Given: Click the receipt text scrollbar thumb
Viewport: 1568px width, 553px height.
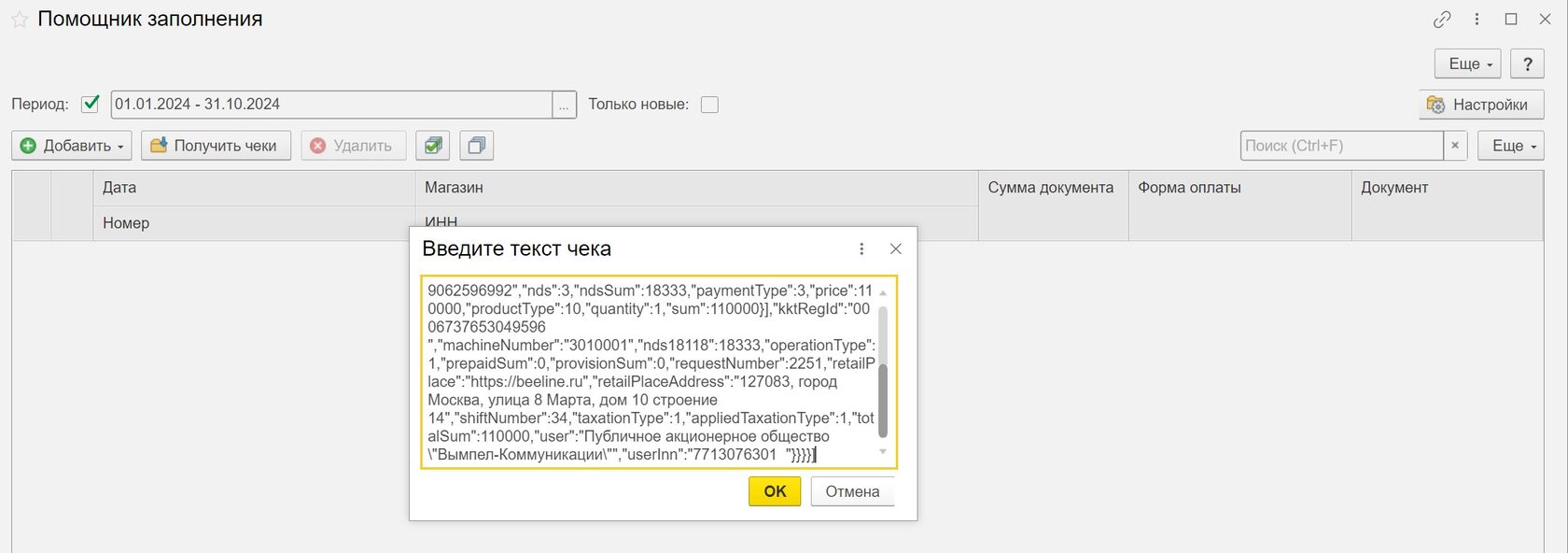Looking at the screenshot, I should (x=883, y=400).
